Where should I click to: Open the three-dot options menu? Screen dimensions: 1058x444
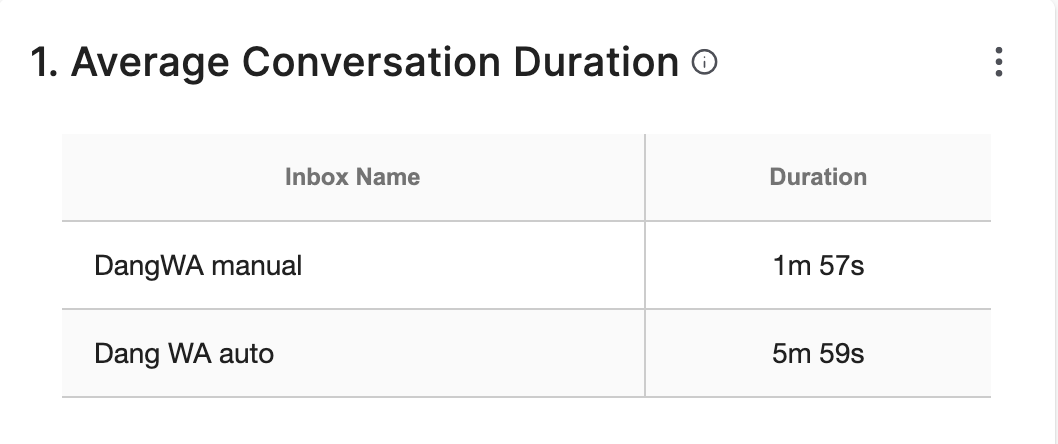(x=999, y=62)
